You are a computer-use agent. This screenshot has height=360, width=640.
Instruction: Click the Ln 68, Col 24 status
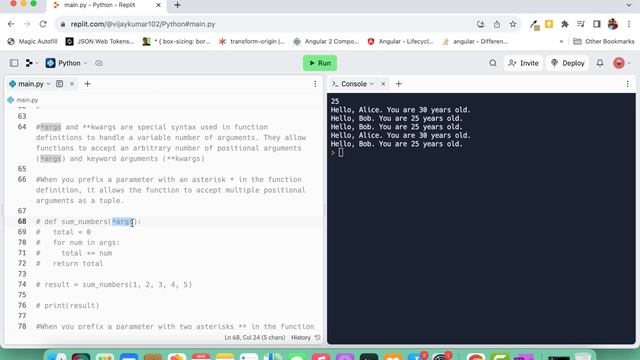point(255,338)
